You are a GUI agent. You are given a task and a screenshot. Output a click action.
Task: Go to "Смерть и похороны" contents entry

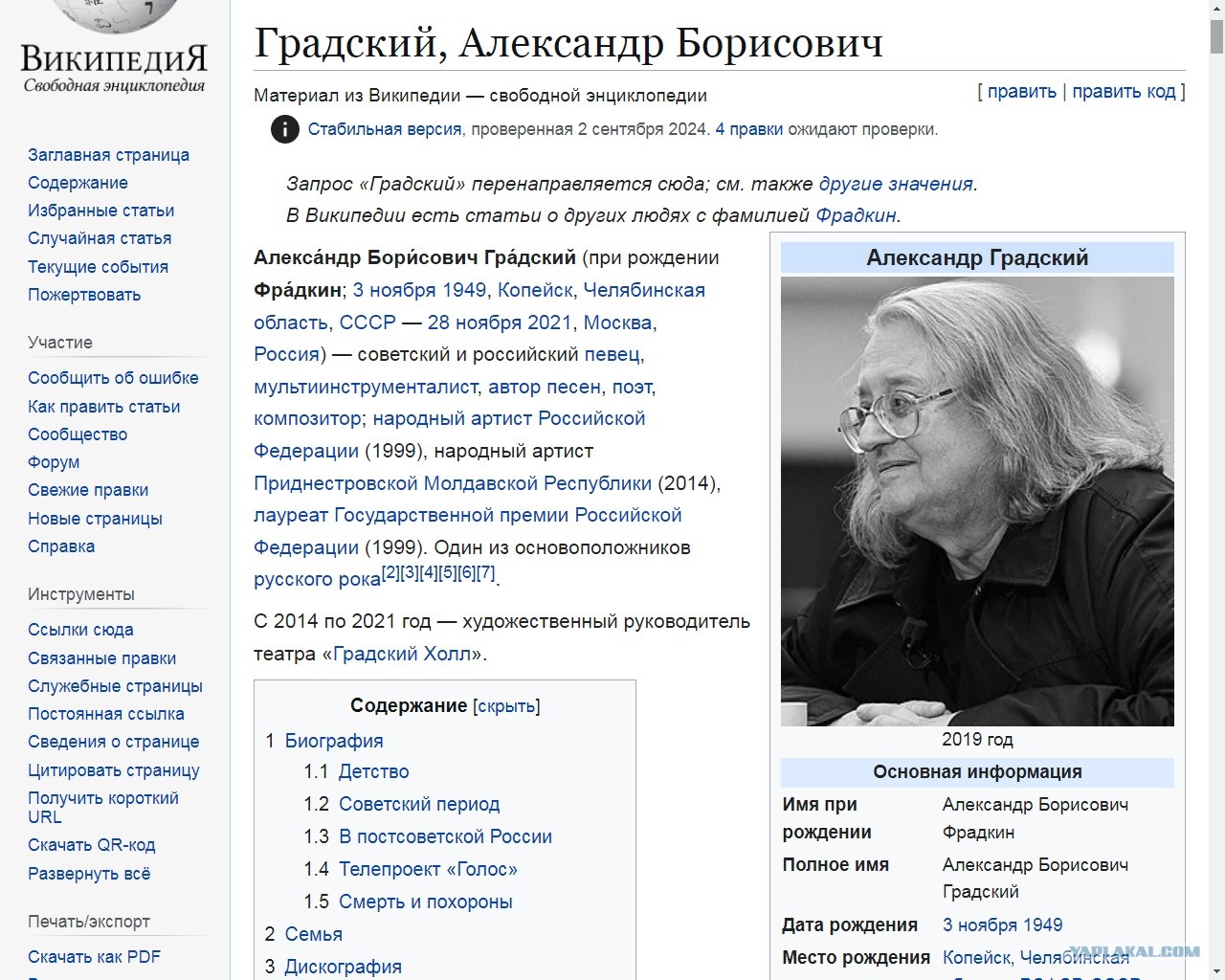click(426, 902)
